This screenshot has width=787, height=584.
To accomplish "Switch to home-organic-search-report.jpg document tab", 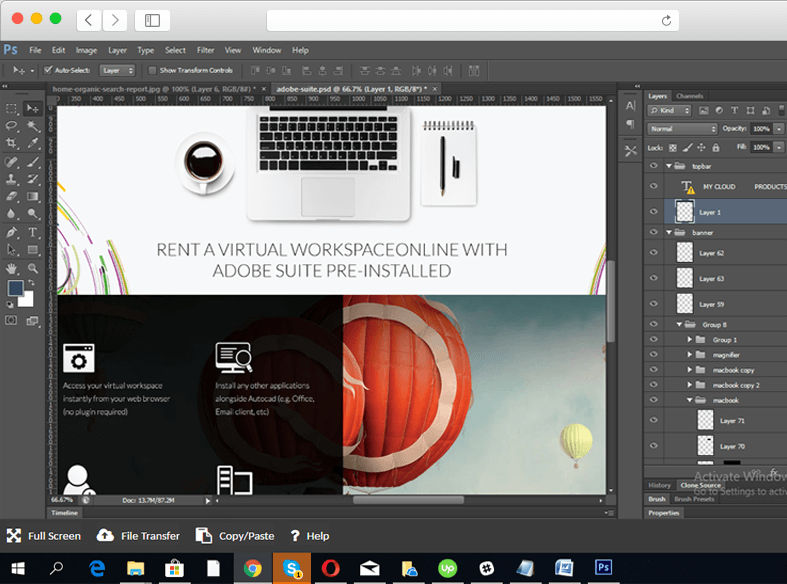I will tap(154, 89).
